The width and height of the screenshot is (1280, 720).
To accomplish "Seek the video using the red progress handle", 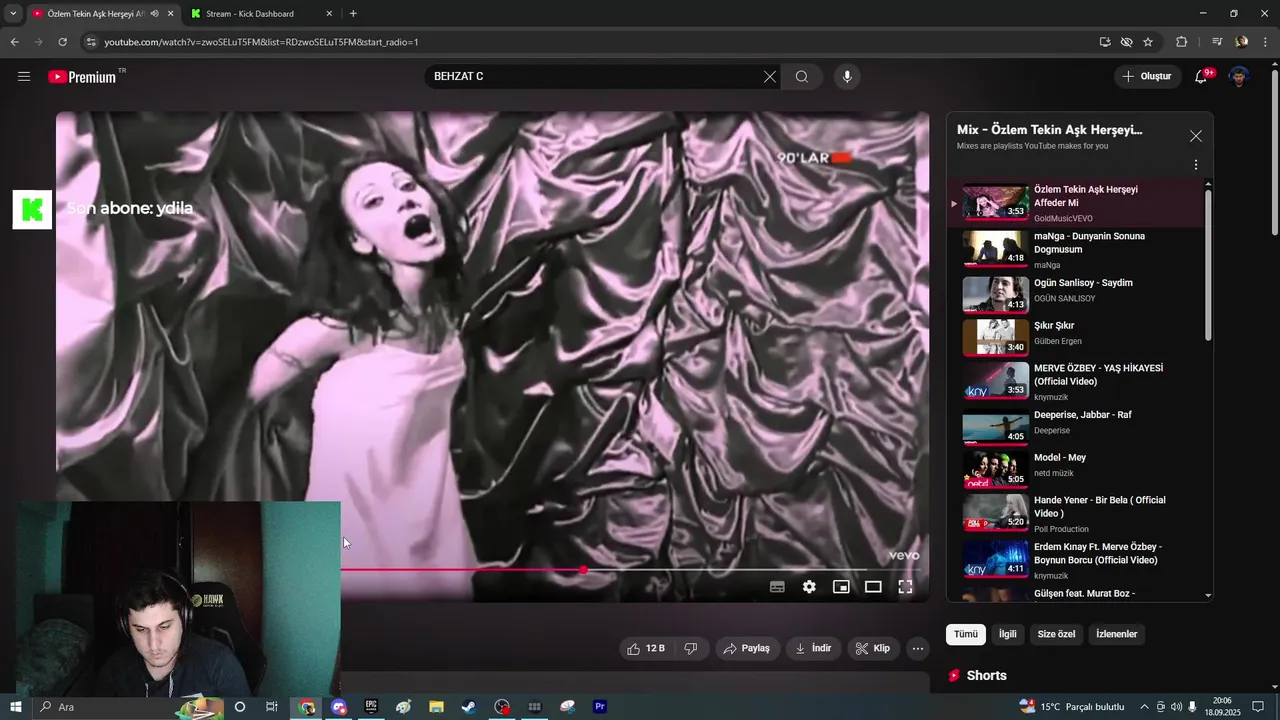I will pos(583,570).
